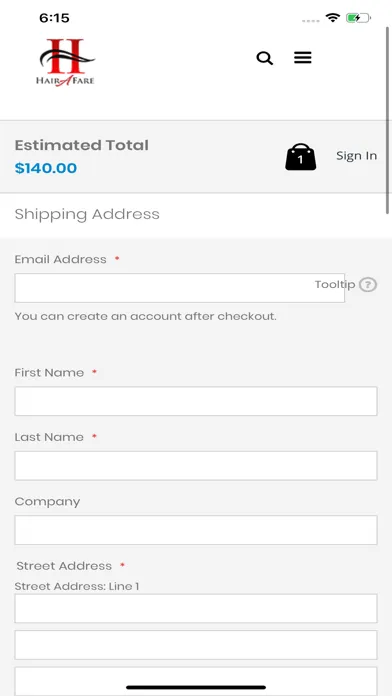Image resolution: width=392 pixels, height=696 pixels.
Task: Focus Street Address Line 1 field
Action: pyautogui.click(x=196, y=609)
